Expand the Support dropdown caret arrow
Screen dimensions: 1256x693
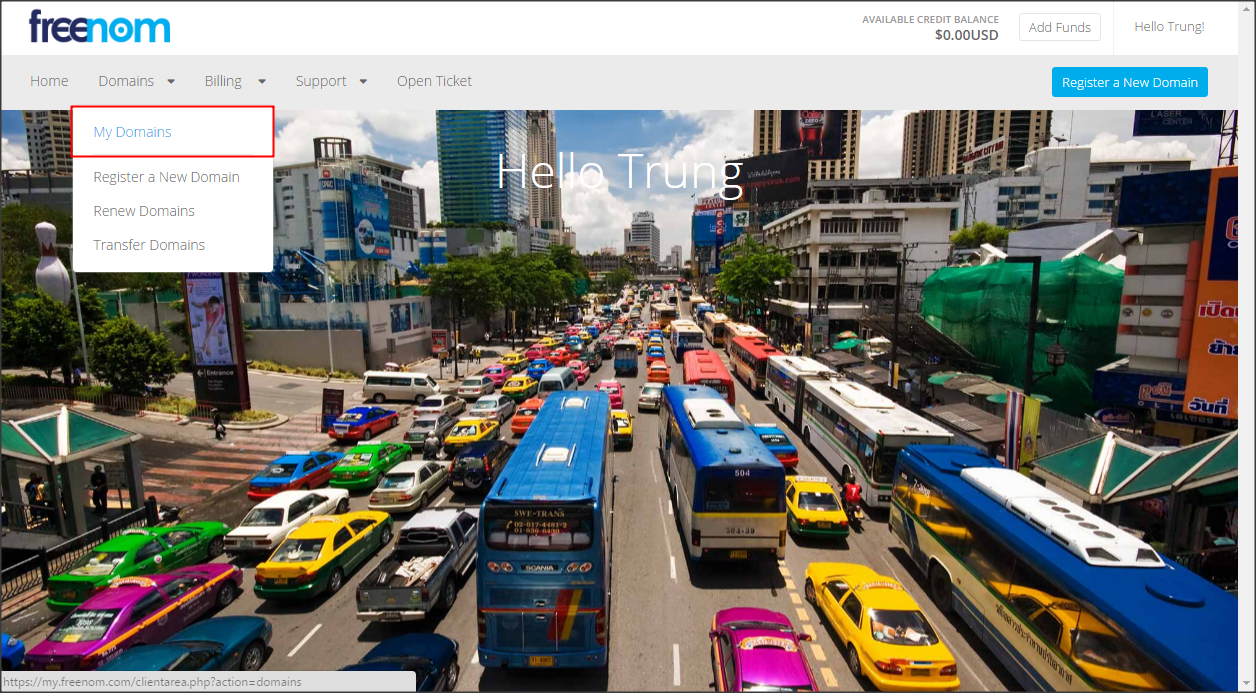363,82
